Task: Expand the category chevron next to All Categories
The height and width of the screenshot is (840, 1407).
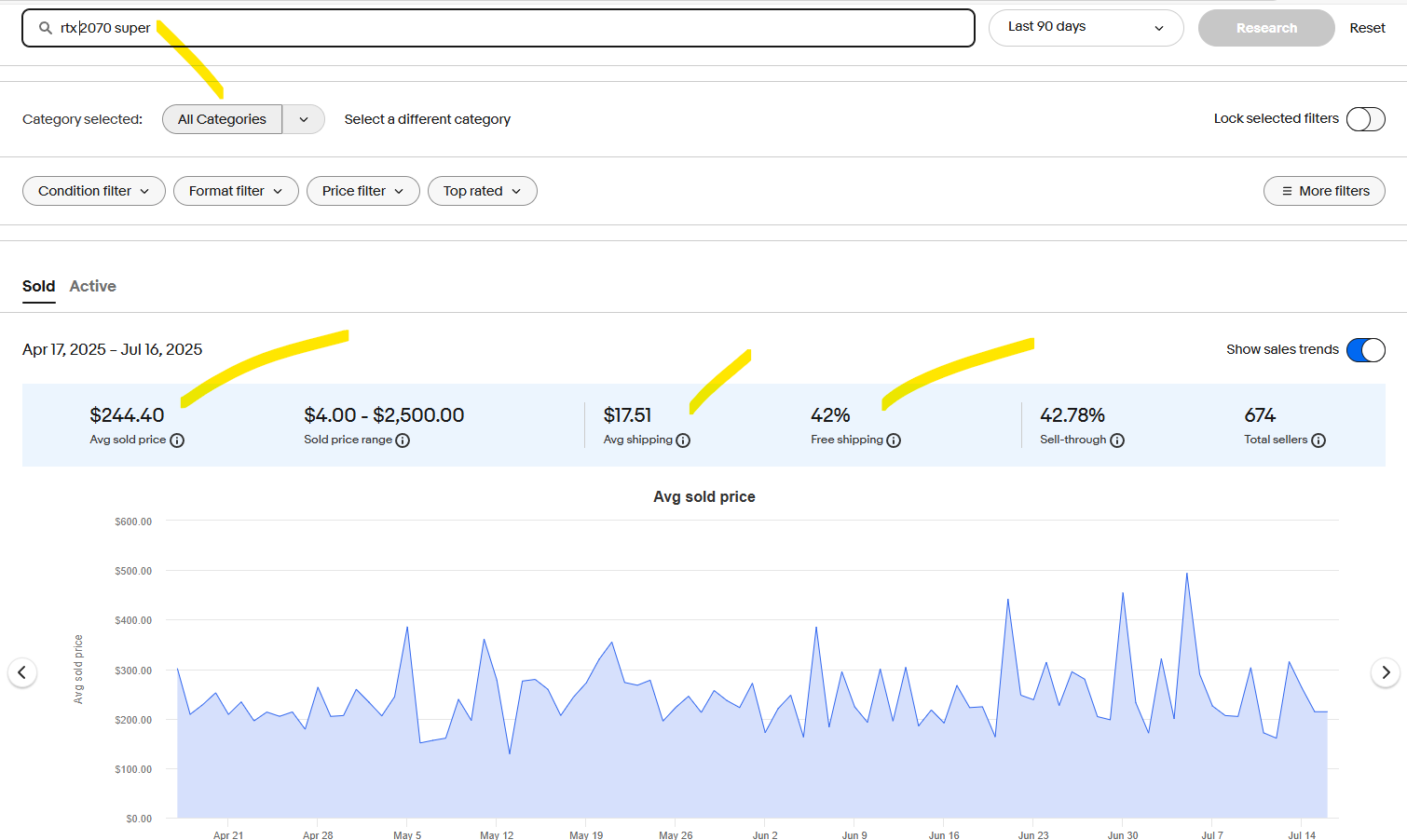Action: 304,119
